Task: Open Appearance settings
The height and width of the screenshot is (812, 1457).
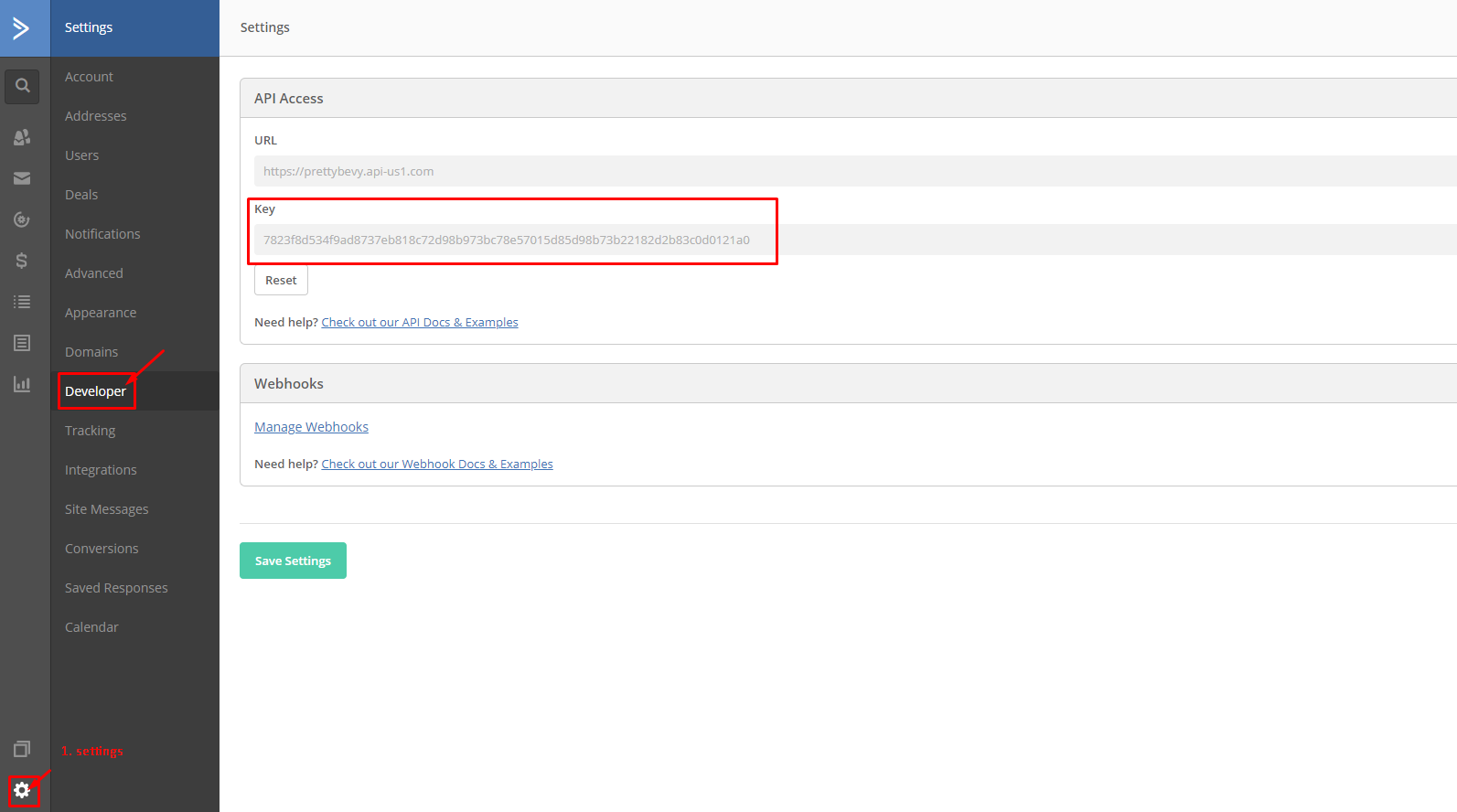Action: [101, 313]
